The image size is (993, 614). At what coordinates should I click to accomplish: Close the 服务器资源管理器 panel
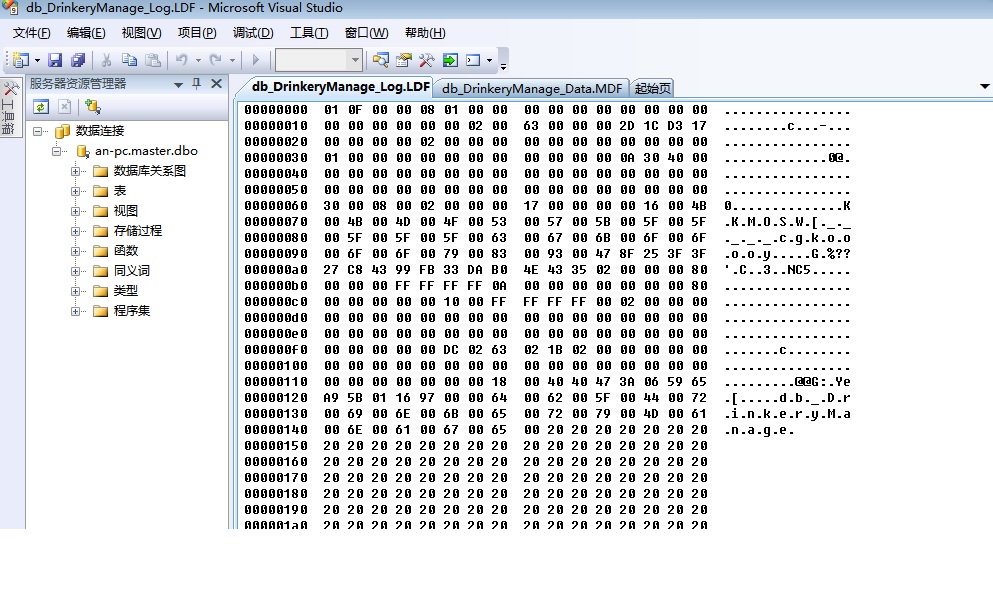(217, 84)
